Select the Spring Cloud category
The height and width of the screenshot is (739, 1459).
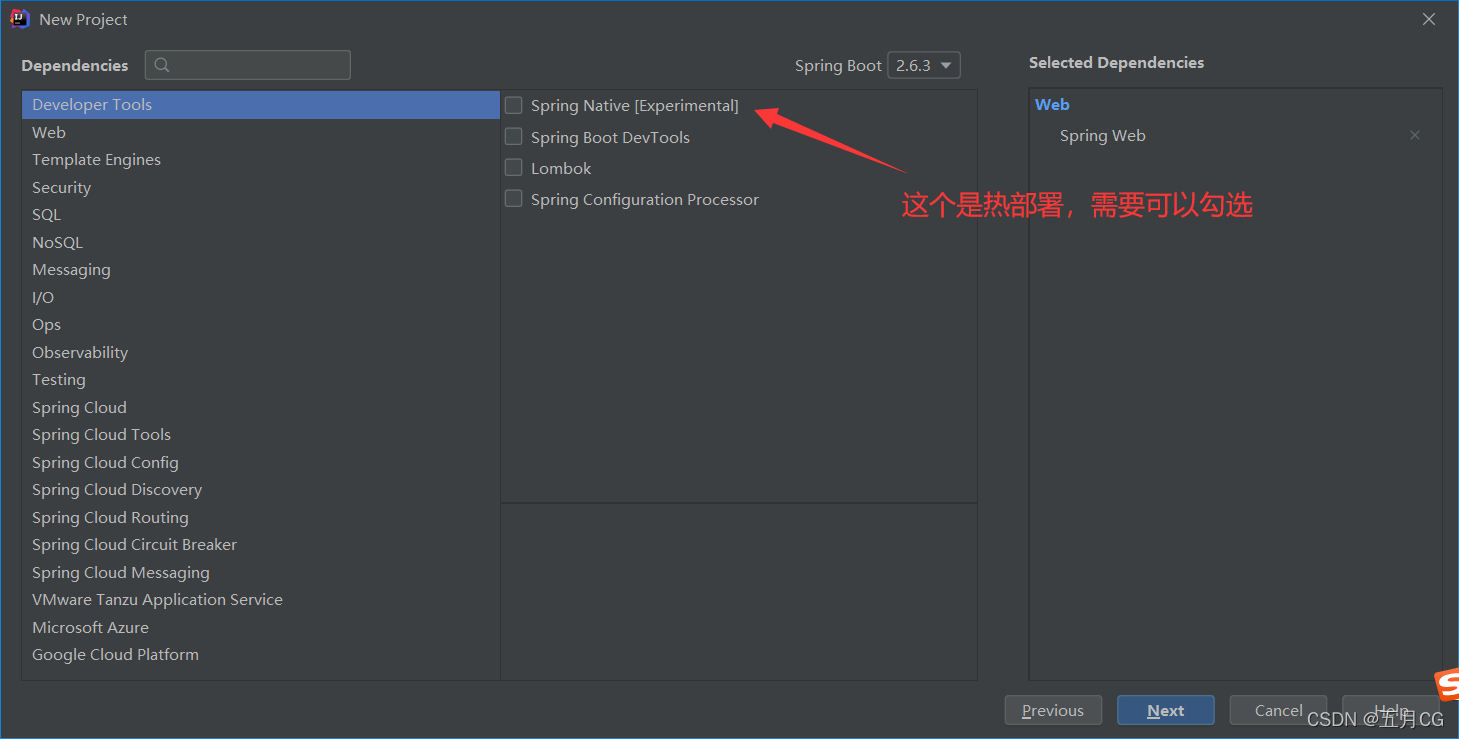tap(261, 407)
